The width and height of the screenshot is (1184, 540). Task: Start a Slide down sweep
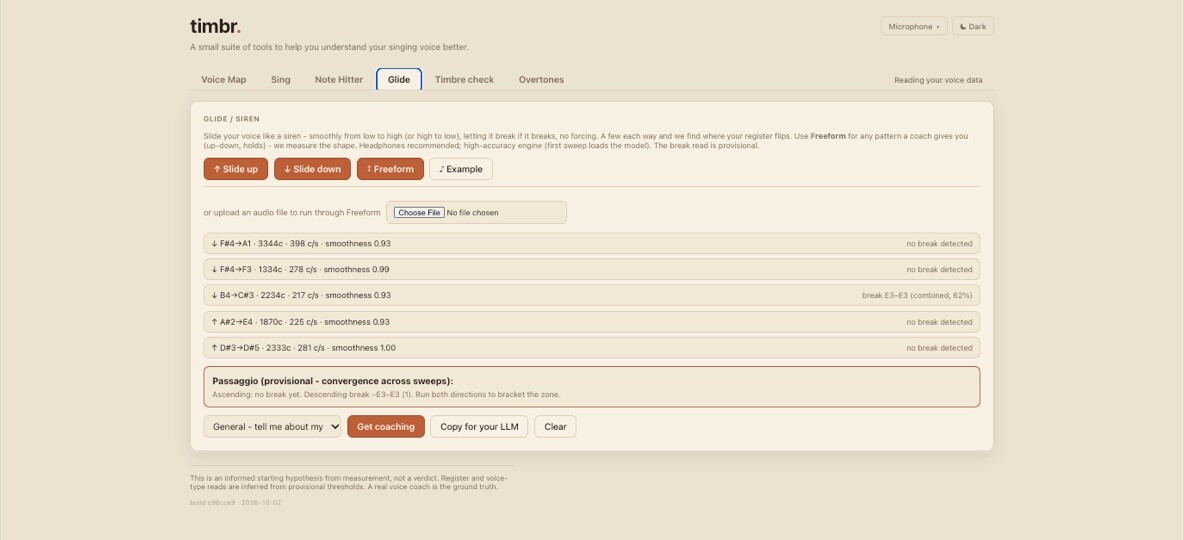[313, 169]
